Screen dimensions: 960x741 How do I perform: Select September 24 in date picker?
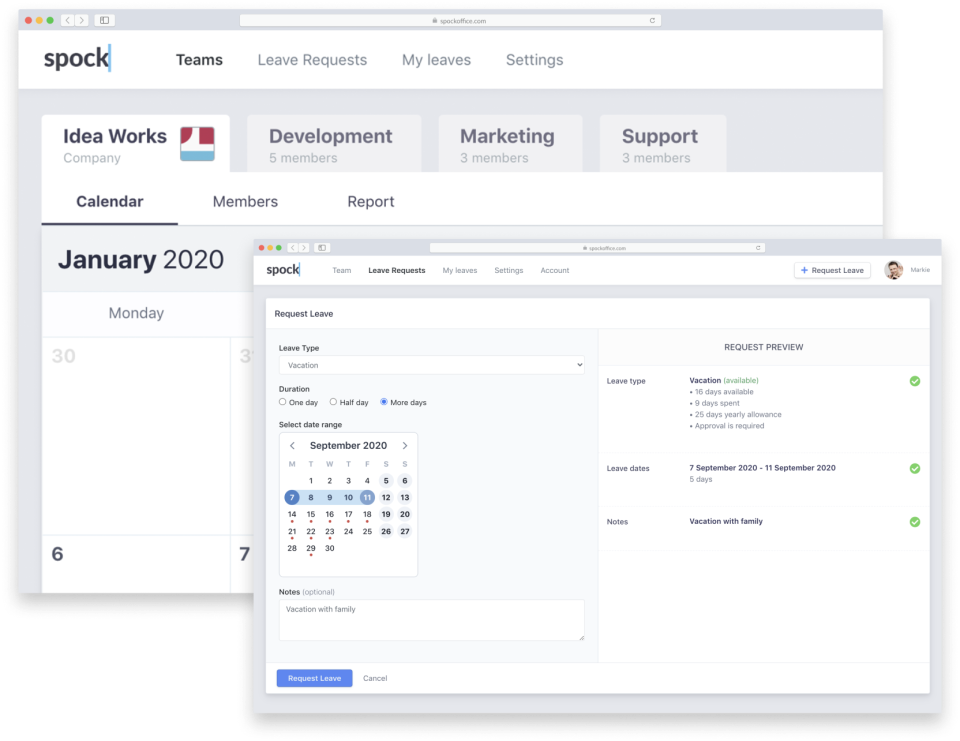pos(348,531)
